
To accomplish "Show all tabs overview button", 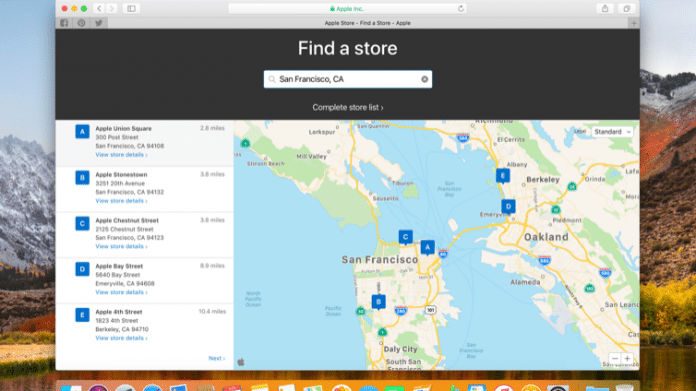I will 627,8.
